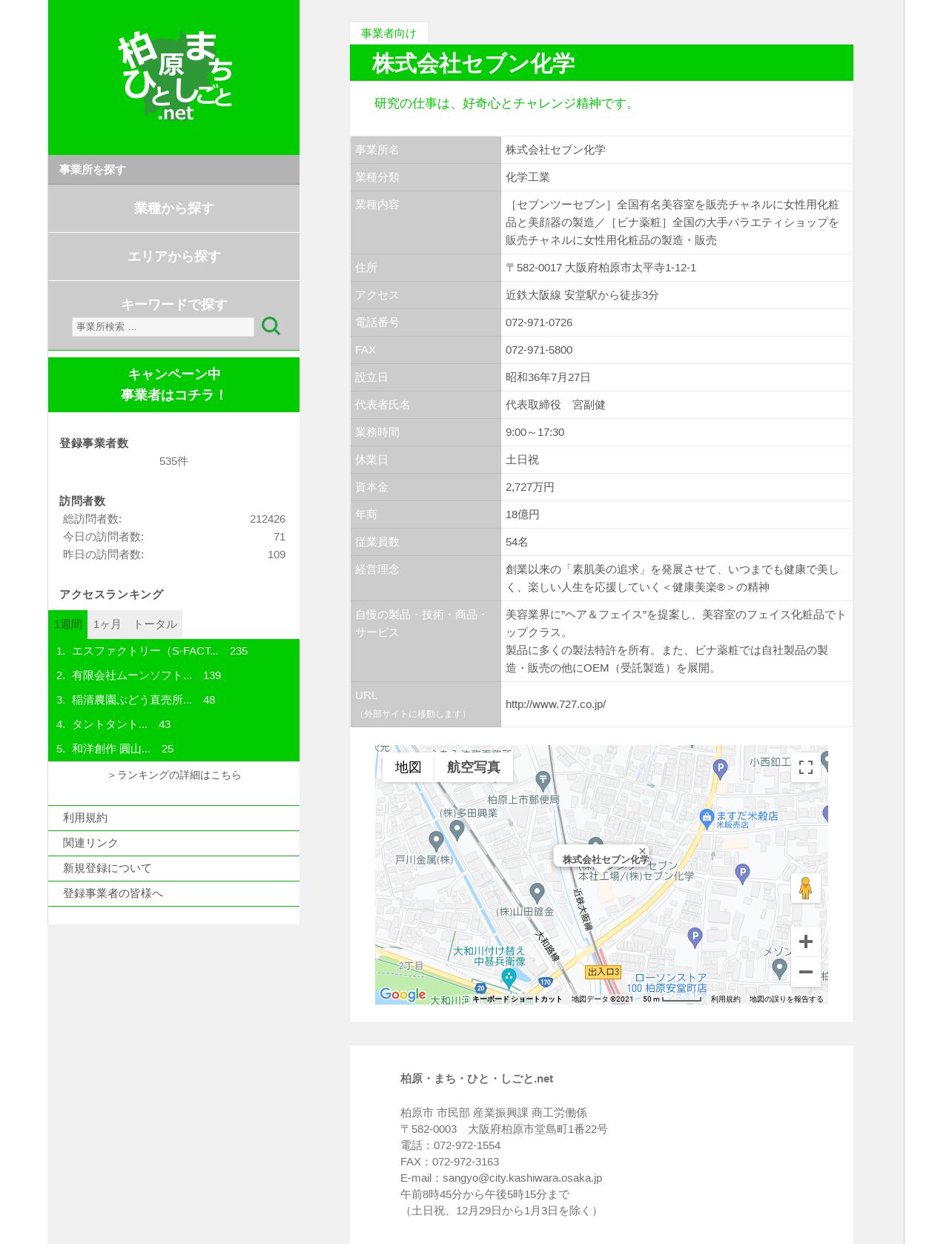Click the 代表取締役 宮副健 cell
Image resolution: width=952 pixels, height=1244 pixels.
676,405
